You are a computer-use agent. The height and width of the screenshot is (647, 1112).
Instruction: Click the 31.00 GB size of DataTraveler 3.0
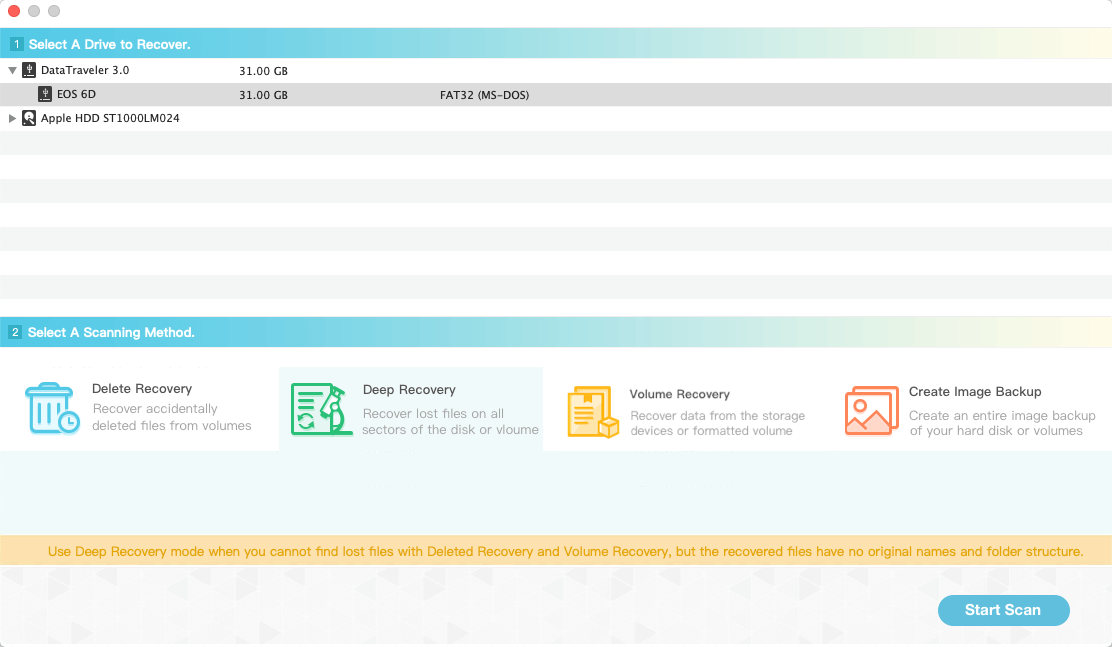(263, 71)
